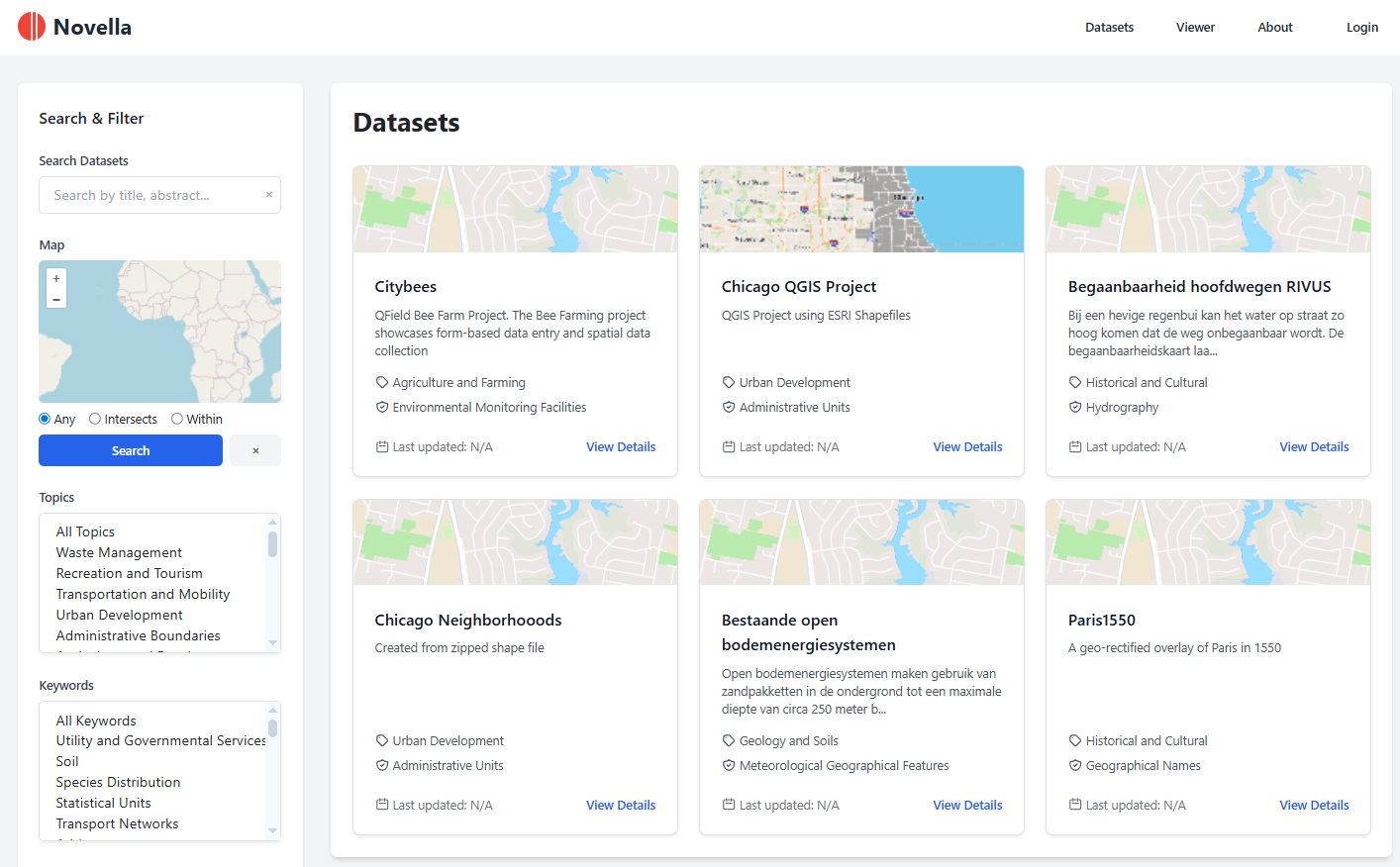
Task: Select the Any spatial filter radio
Action: (x=45, y=419)
